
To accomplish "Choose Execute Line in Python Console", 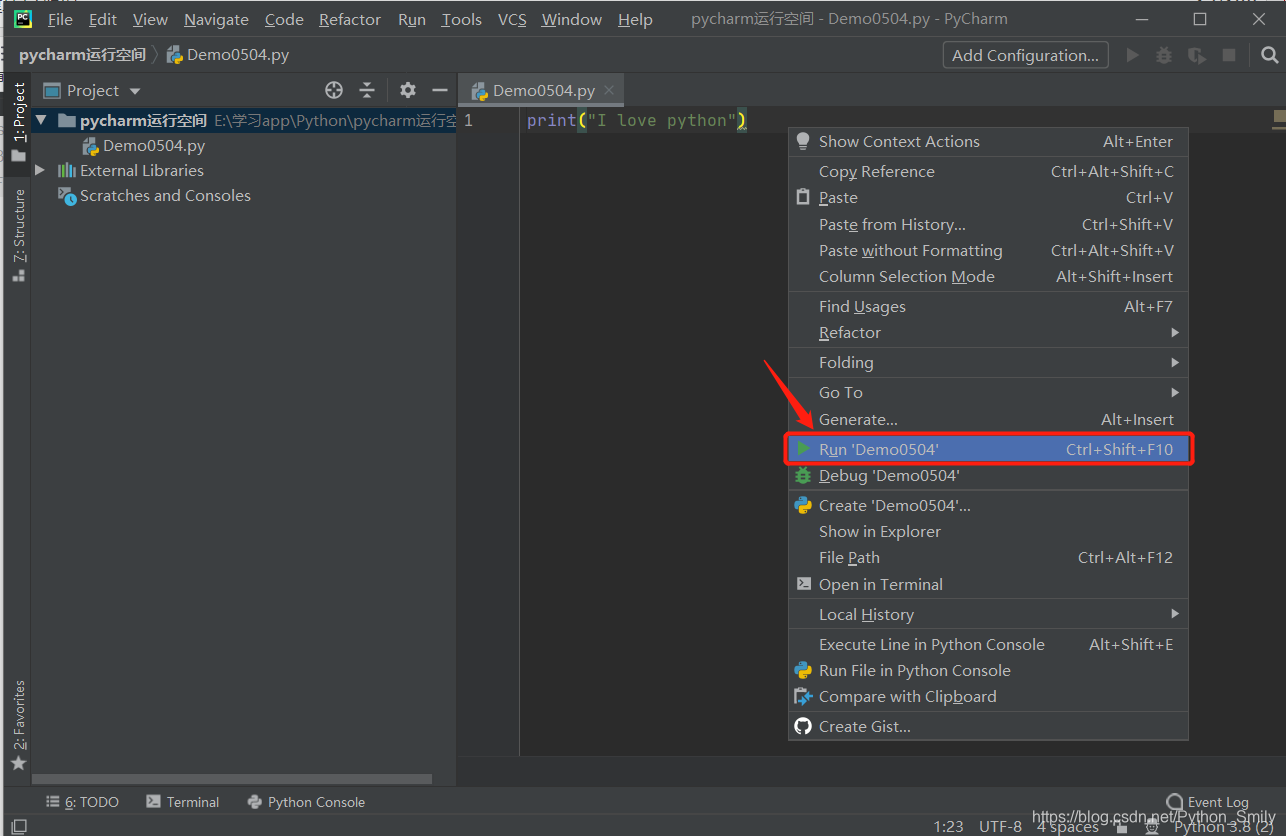I will point(988,644).
